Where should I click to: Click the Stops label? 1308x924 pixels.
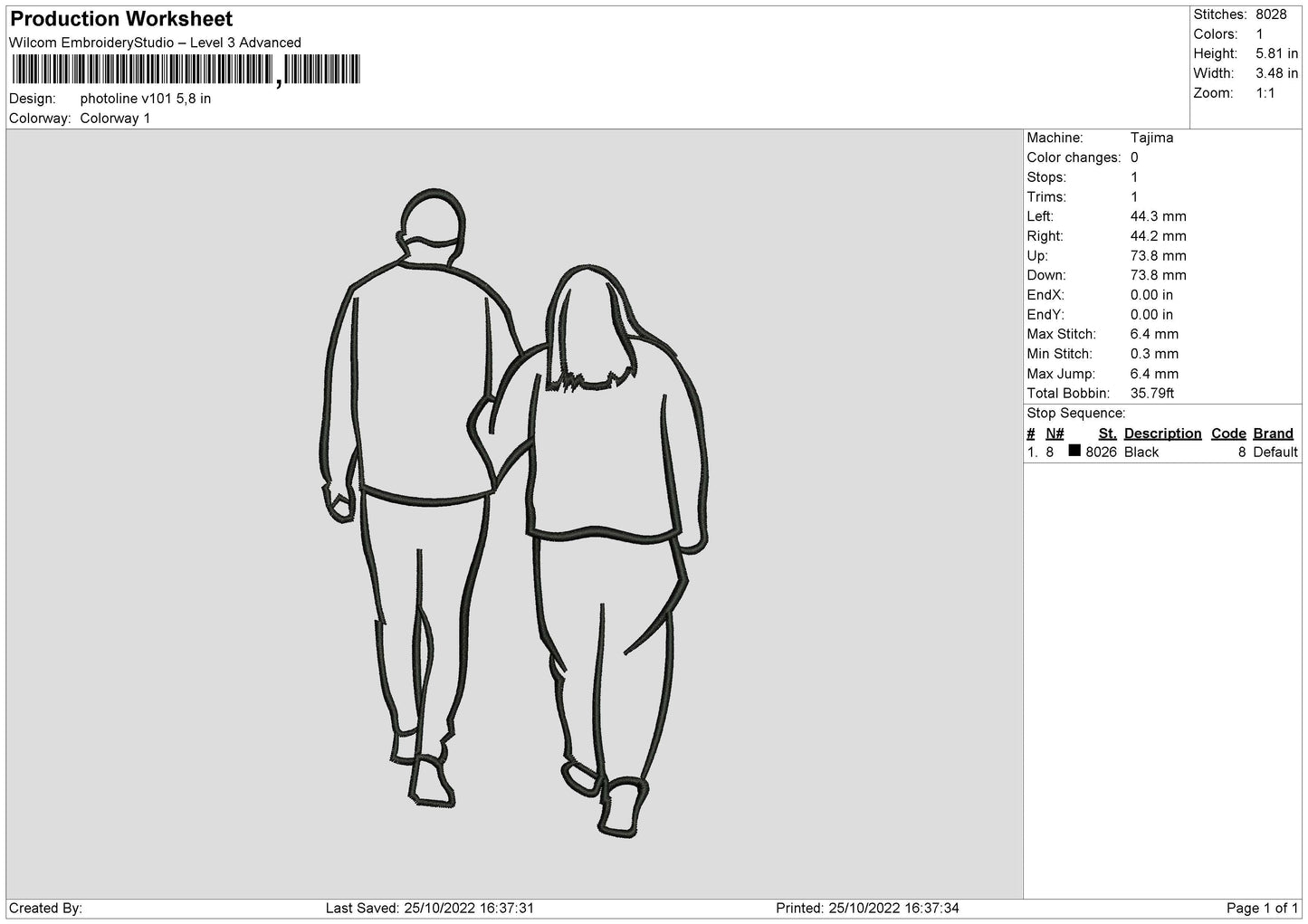coord(1046,177)
